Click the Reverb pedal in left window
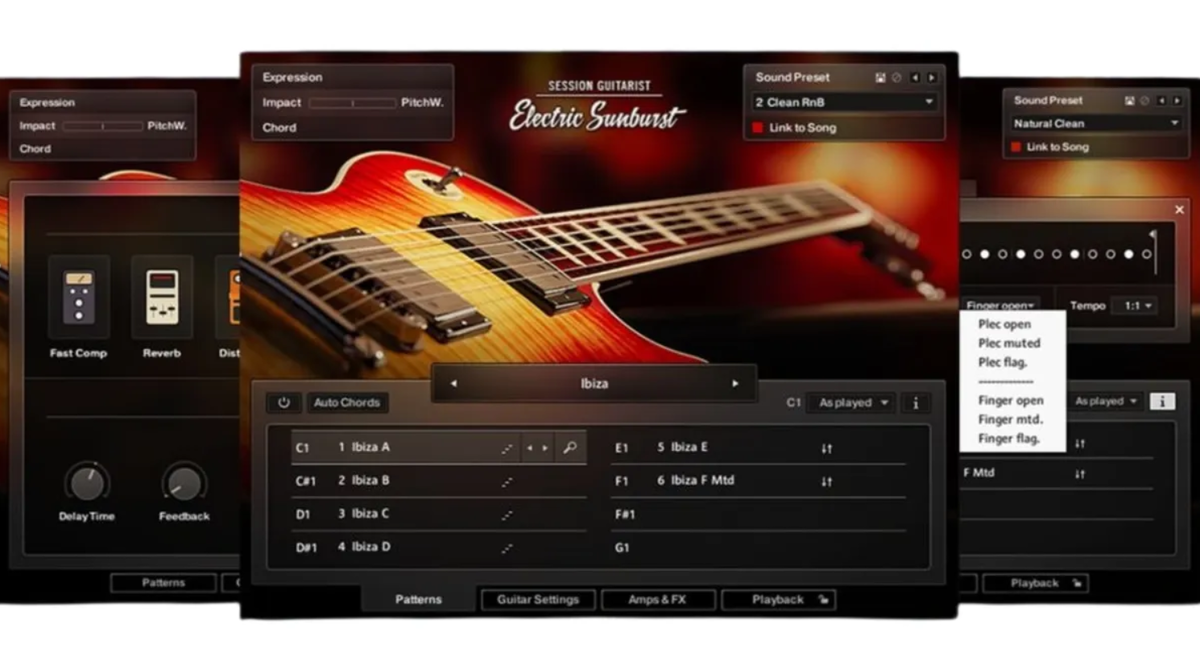1200x666 pixels. (161, 297)
